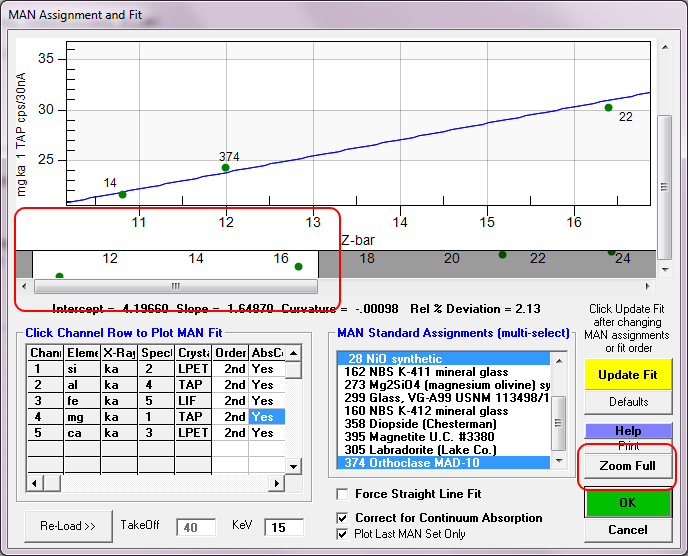
Task: Click the up arrow in standards list scrollbar
Action: [x=560, y=357]
